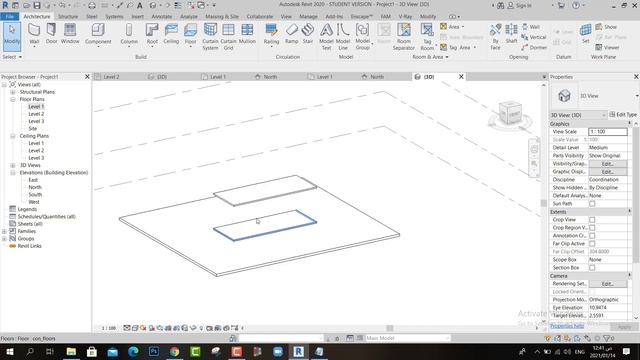Switch to the Annotate ribbon tab
Image resolution: width=640 pixels, height=360 pixels.
[x=162, y=16]
